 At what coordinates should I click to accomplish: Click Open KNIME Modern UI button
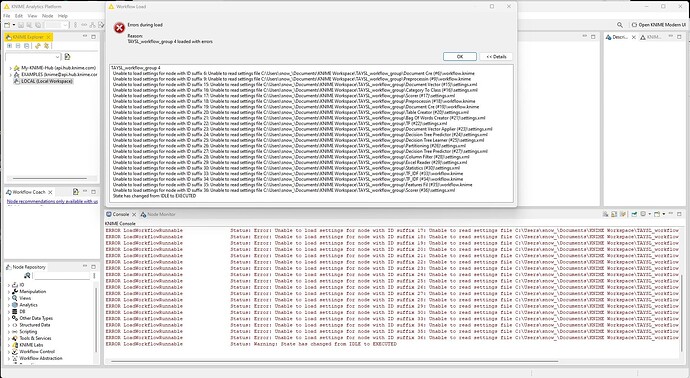tap(658, 25)
